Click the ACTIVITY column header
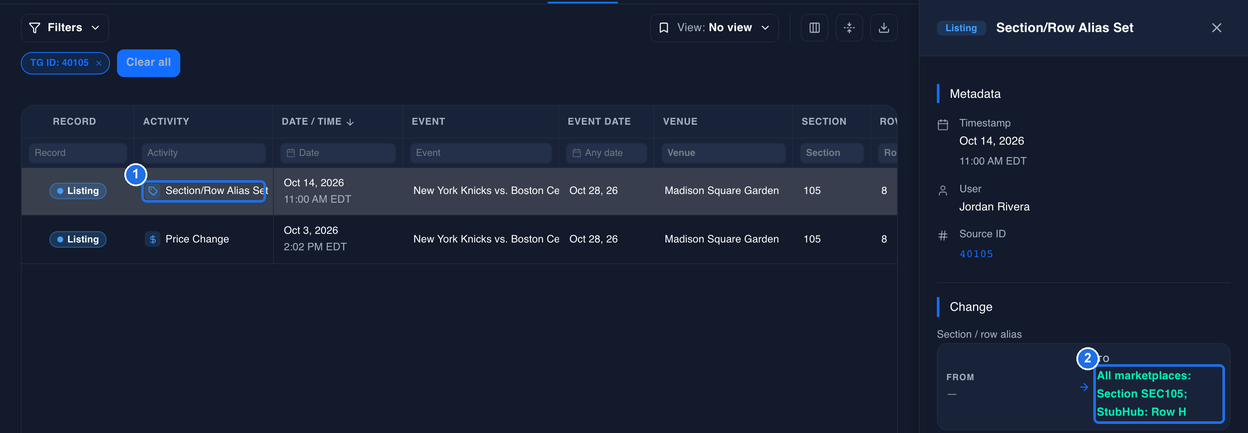Screen dimensions: 1248x433 coord(166,122)
